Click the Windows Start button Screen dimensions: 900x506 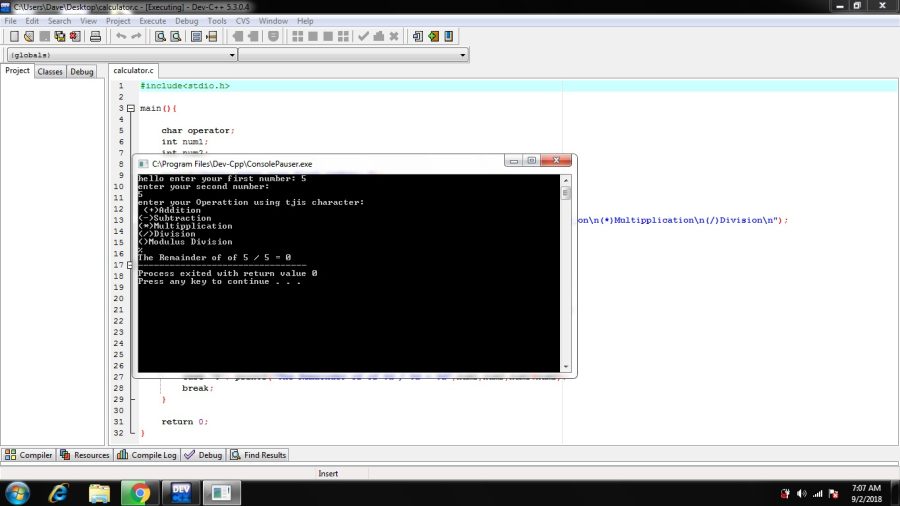[17, 493]
